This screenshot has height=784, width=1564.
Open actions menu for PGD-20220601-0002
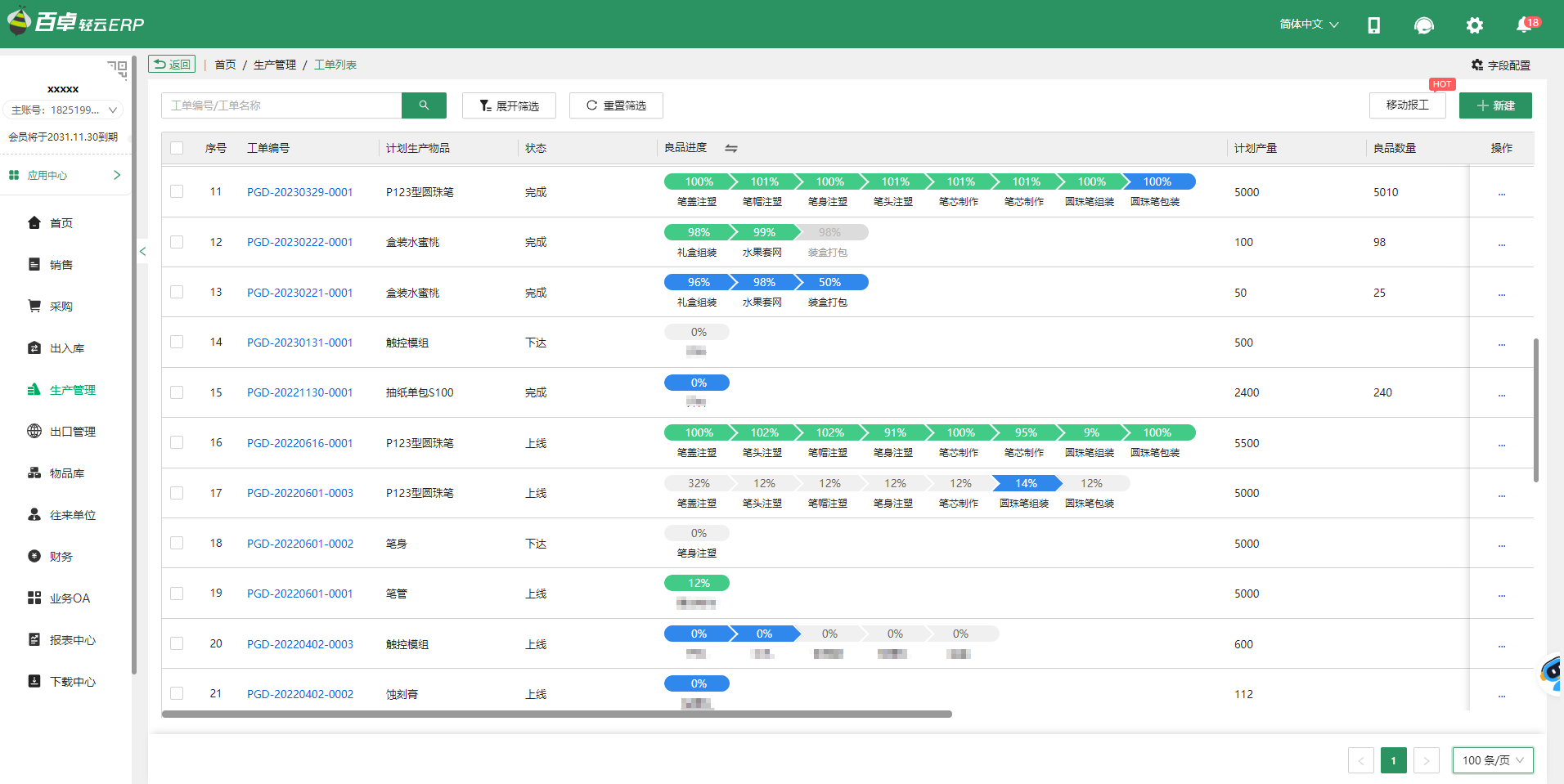click(1502, 545)
